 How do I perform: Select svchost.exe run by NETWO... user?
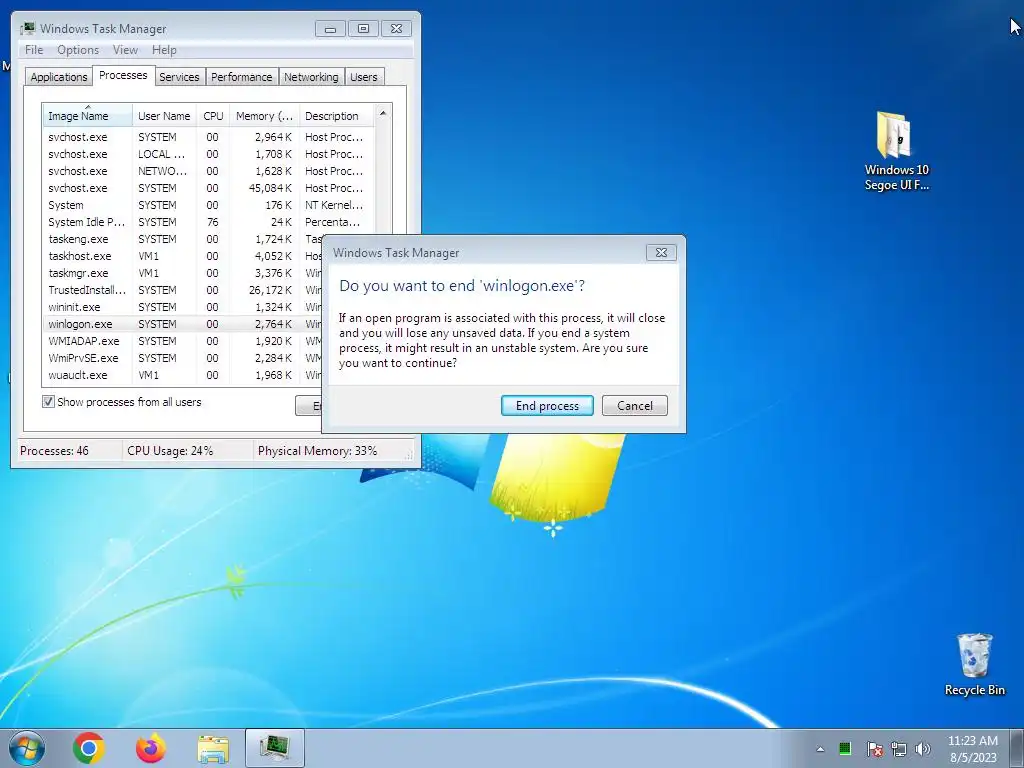tap(209, 171)
